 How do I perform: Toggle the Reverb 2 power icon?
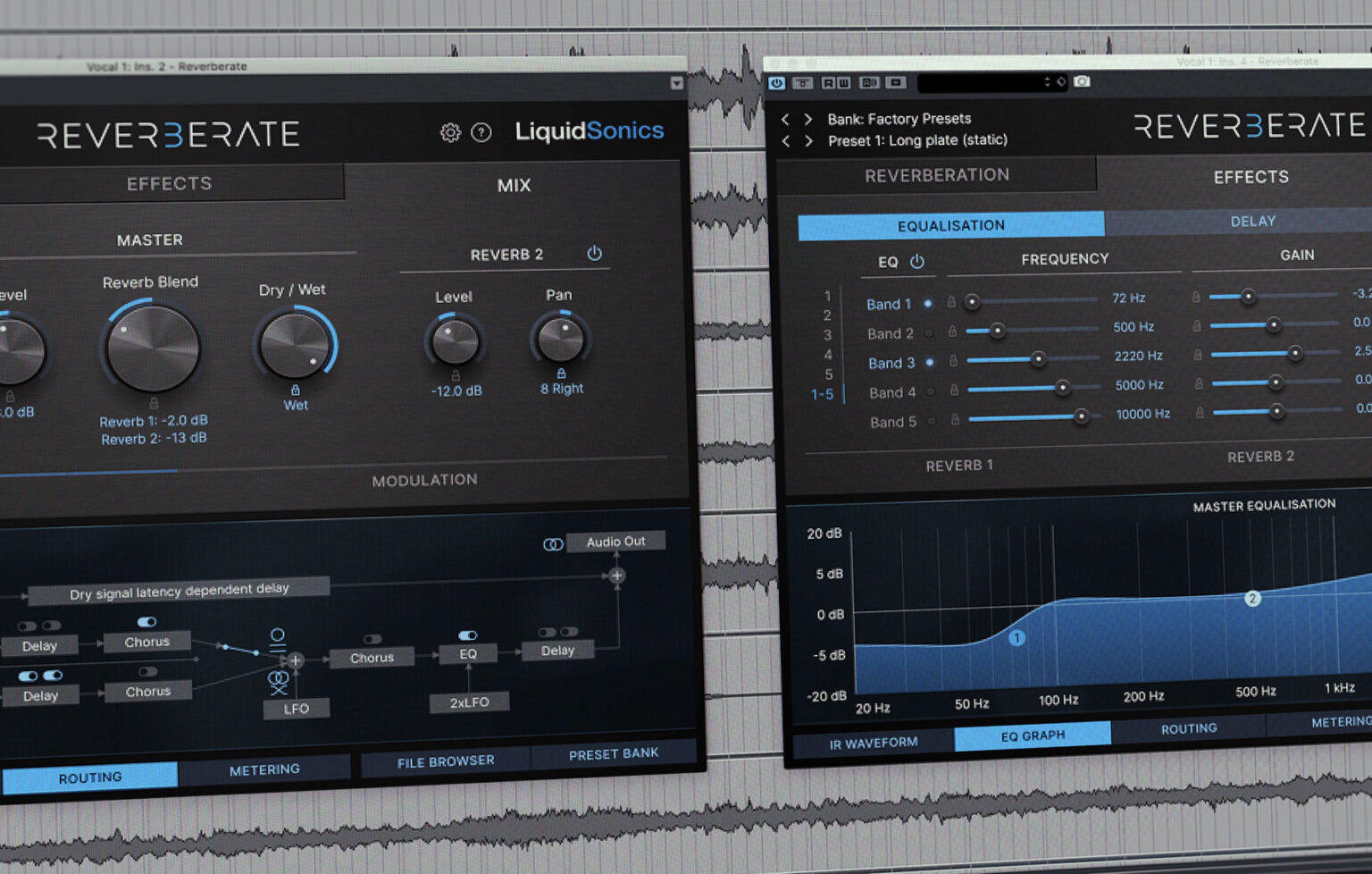pos(594,253)
